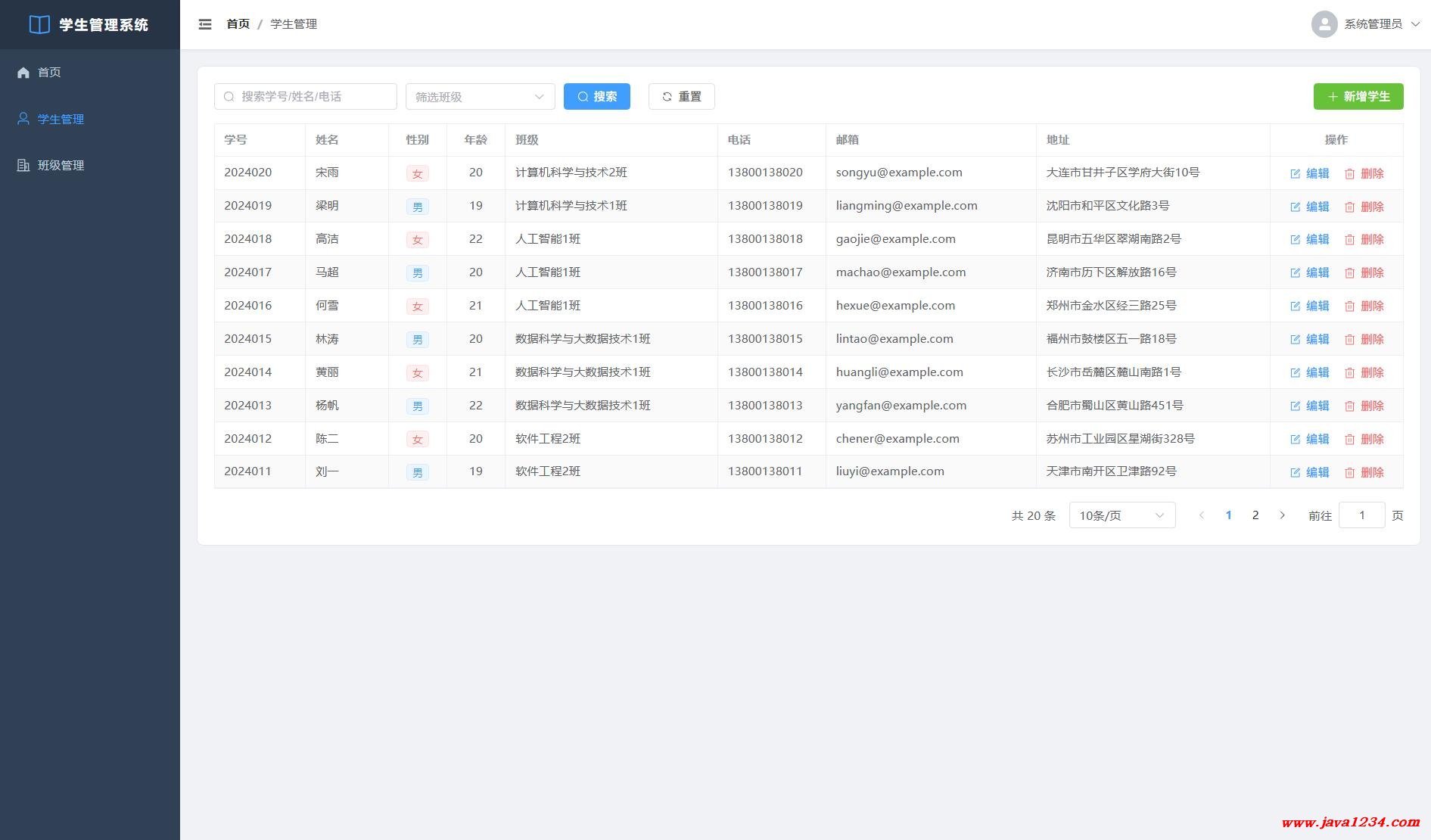The image size is (1431, 840).
Task: Expand the 10条/页 page size selector
Action: coord(1121,515)
